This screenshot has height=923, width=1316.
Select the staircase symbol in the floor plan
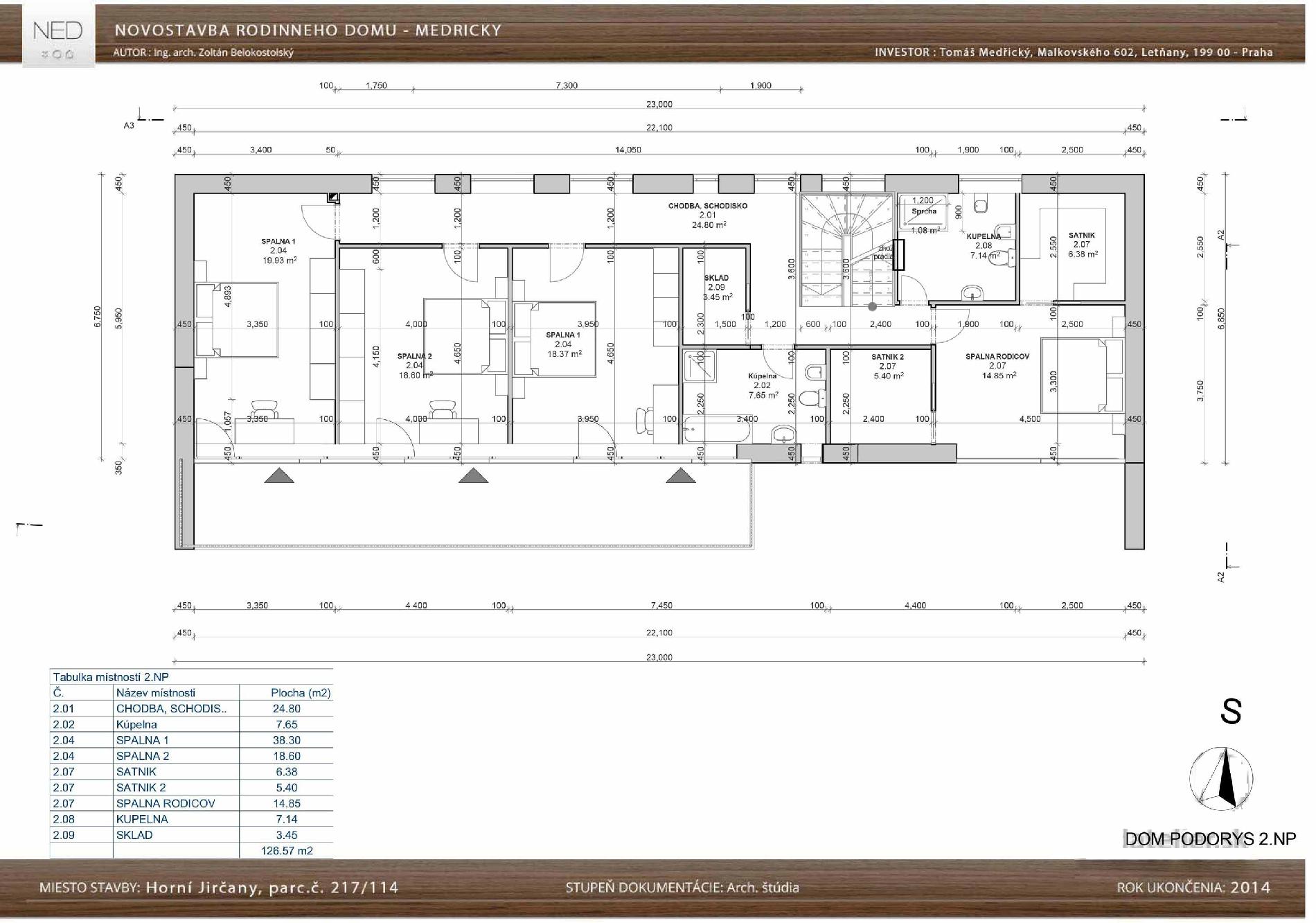846,249
